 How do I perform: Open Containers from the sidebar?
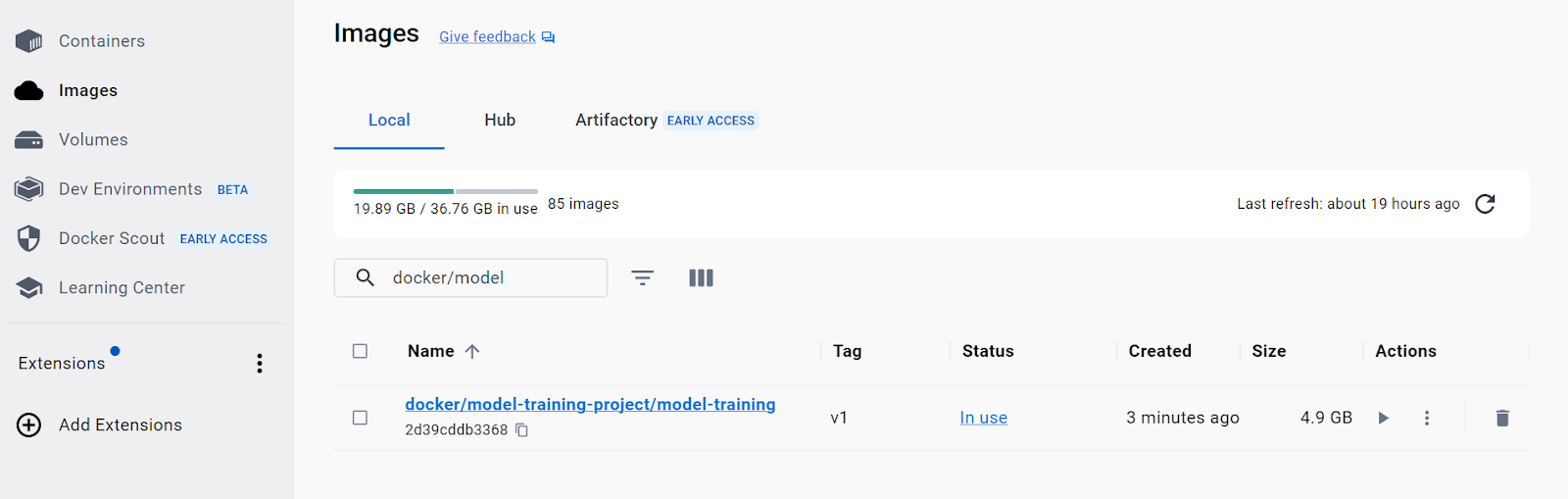click(101, 41)
